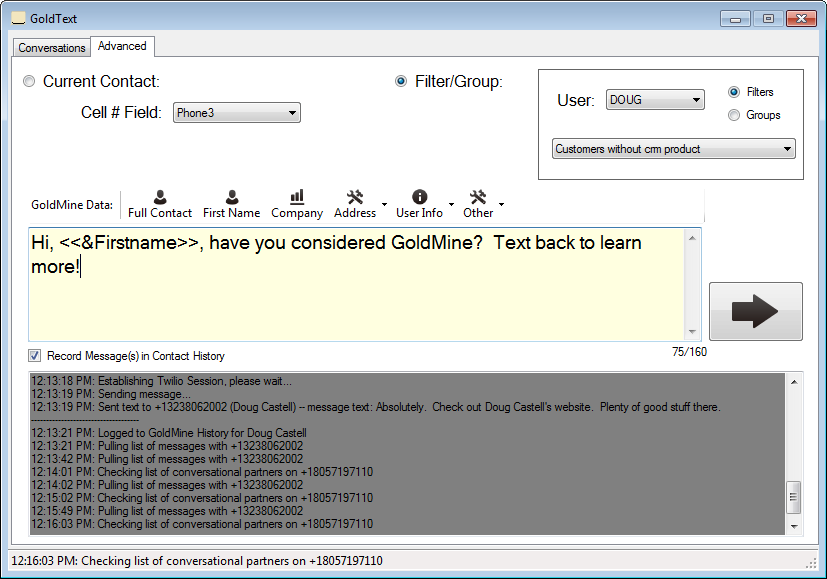
Task: Click the Other tools icon
Action: pos(478,197)
